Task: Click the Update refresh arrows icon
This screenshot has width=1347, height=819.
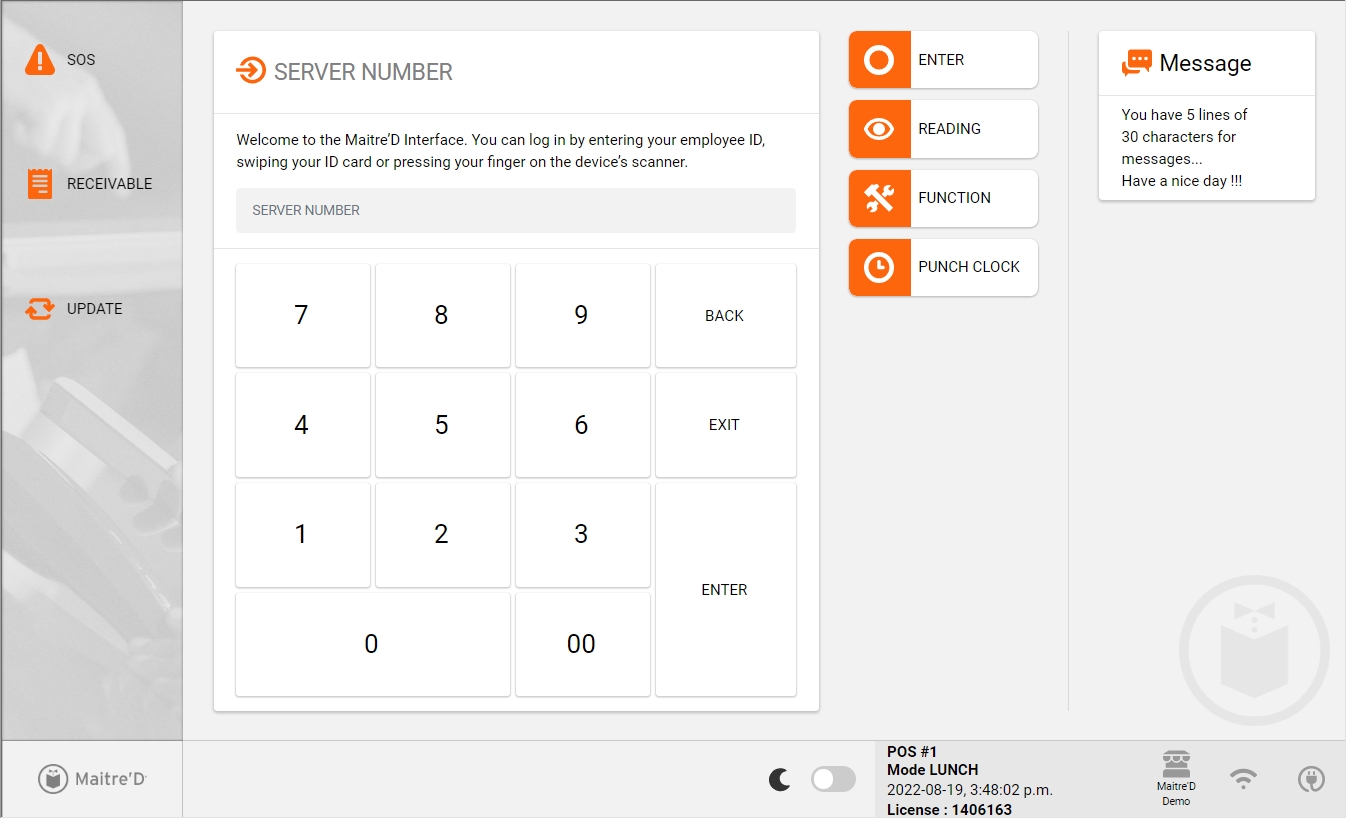Action: [x=40, y=309]
